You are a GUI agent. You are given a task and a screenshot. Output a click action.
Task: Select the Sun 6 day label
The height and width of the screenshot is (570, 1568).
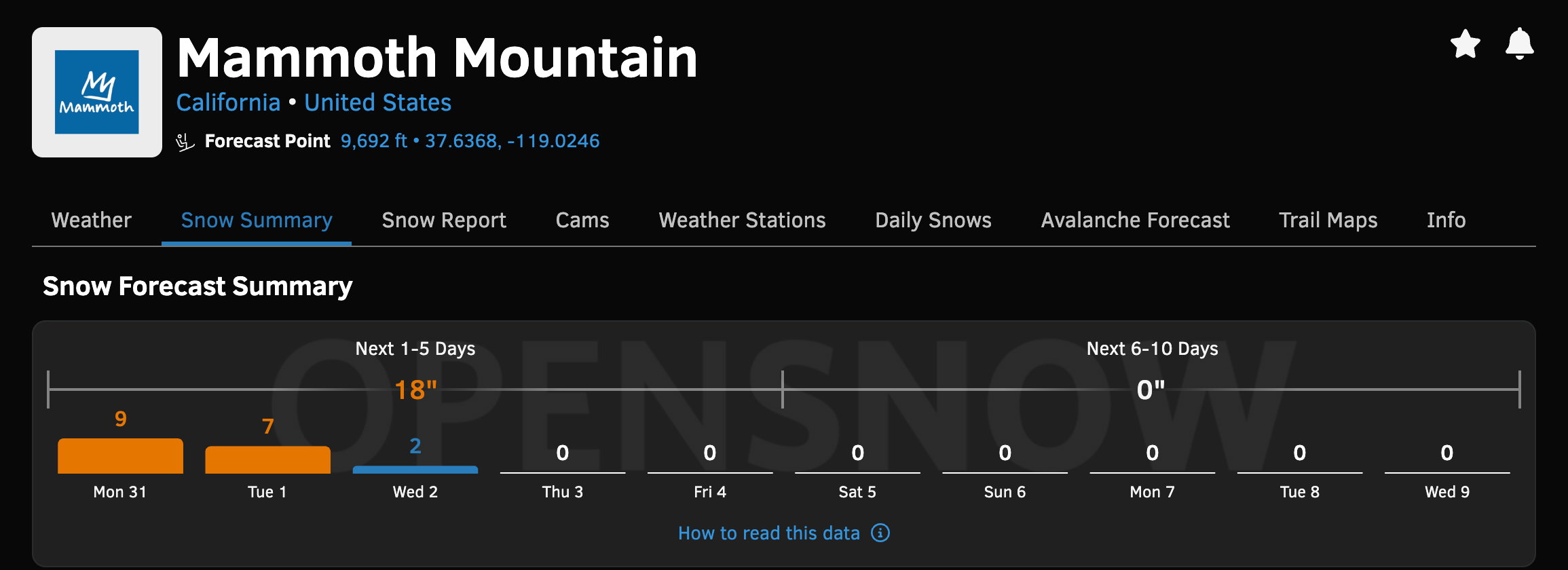tap(1005, 492)
